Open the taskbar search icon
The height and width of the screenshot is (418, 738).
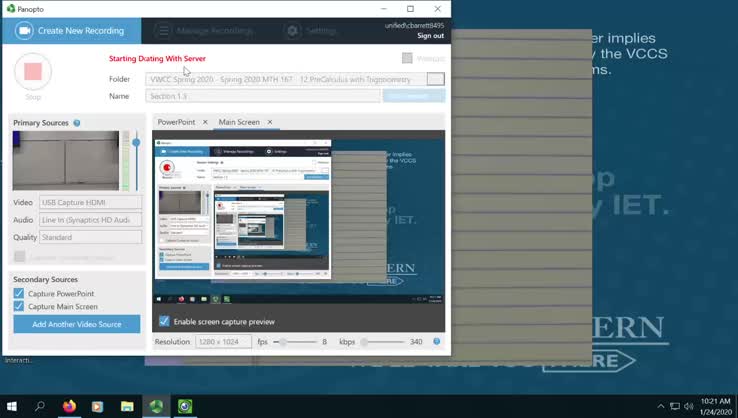pos(40,406)
